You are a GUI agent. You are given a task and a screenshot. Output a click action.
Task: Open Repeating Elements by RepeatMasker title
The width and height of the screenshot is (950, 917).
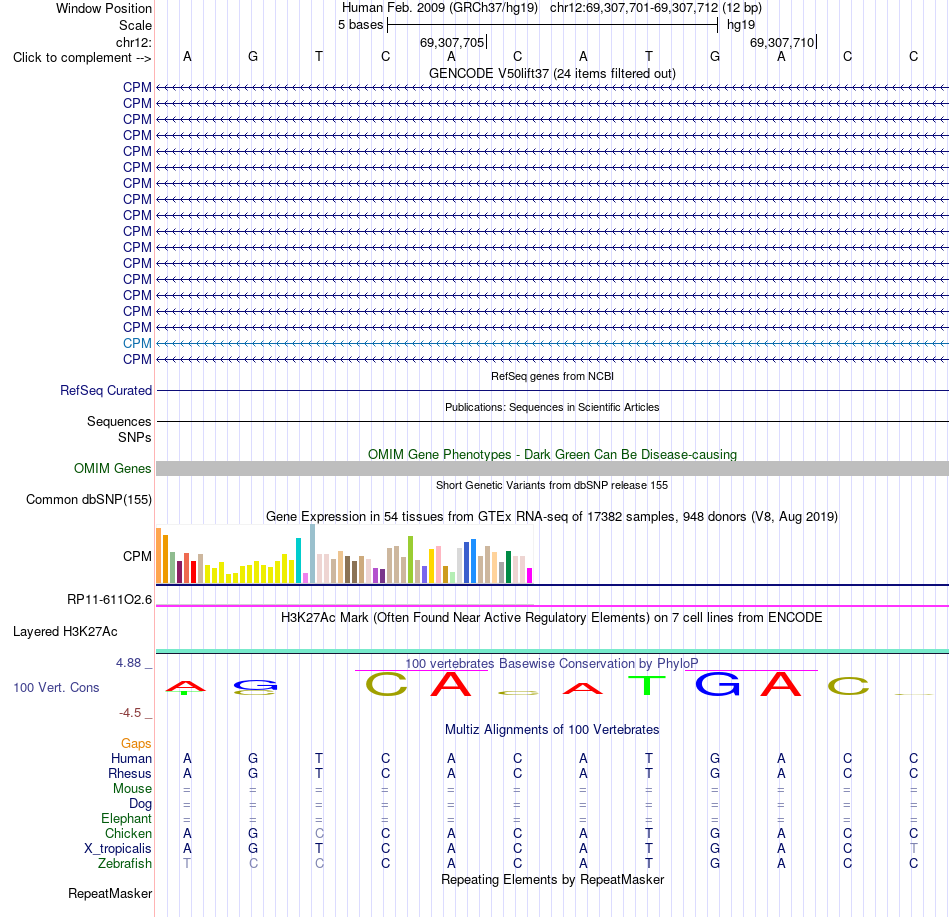pos(552,879)
